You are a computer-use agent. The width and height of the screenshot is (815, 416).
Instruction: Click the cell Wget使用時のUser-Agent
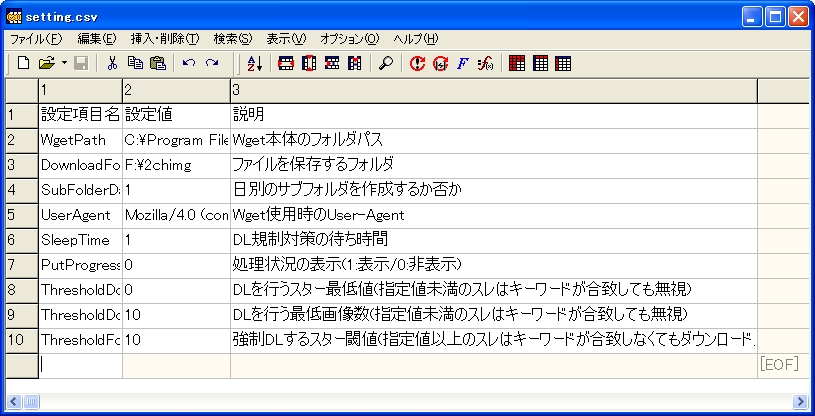[x=494, y=215]
